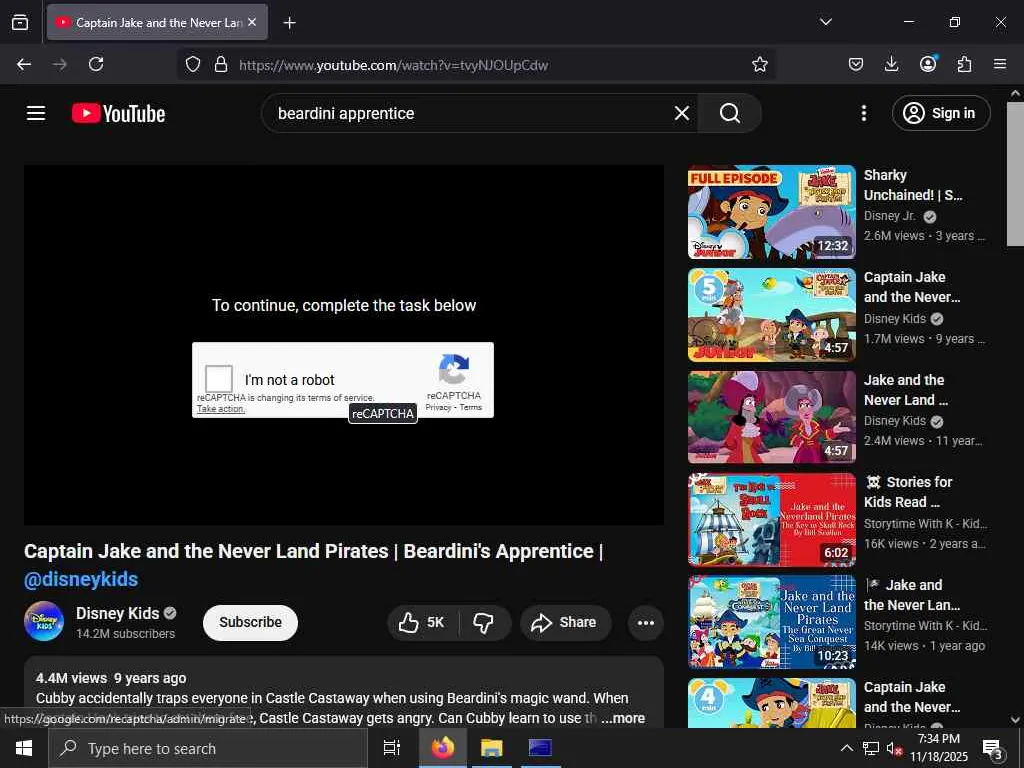Click the magnifier search button
The width and height of the screenshot is (1024, 768).
[729, 113]
